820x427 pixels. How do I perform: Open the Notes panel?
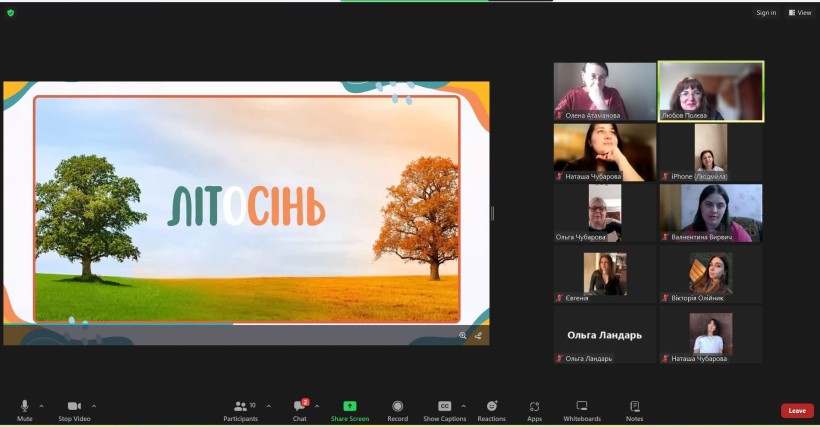(634, 408)
